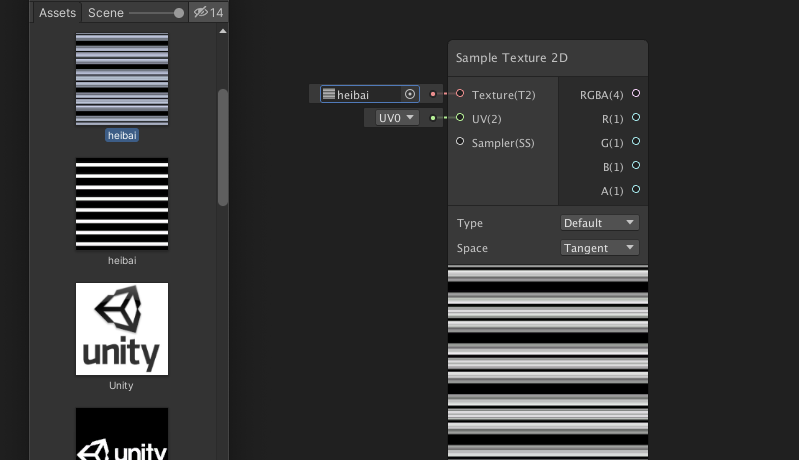Click the Space property label

pos(472,248)
